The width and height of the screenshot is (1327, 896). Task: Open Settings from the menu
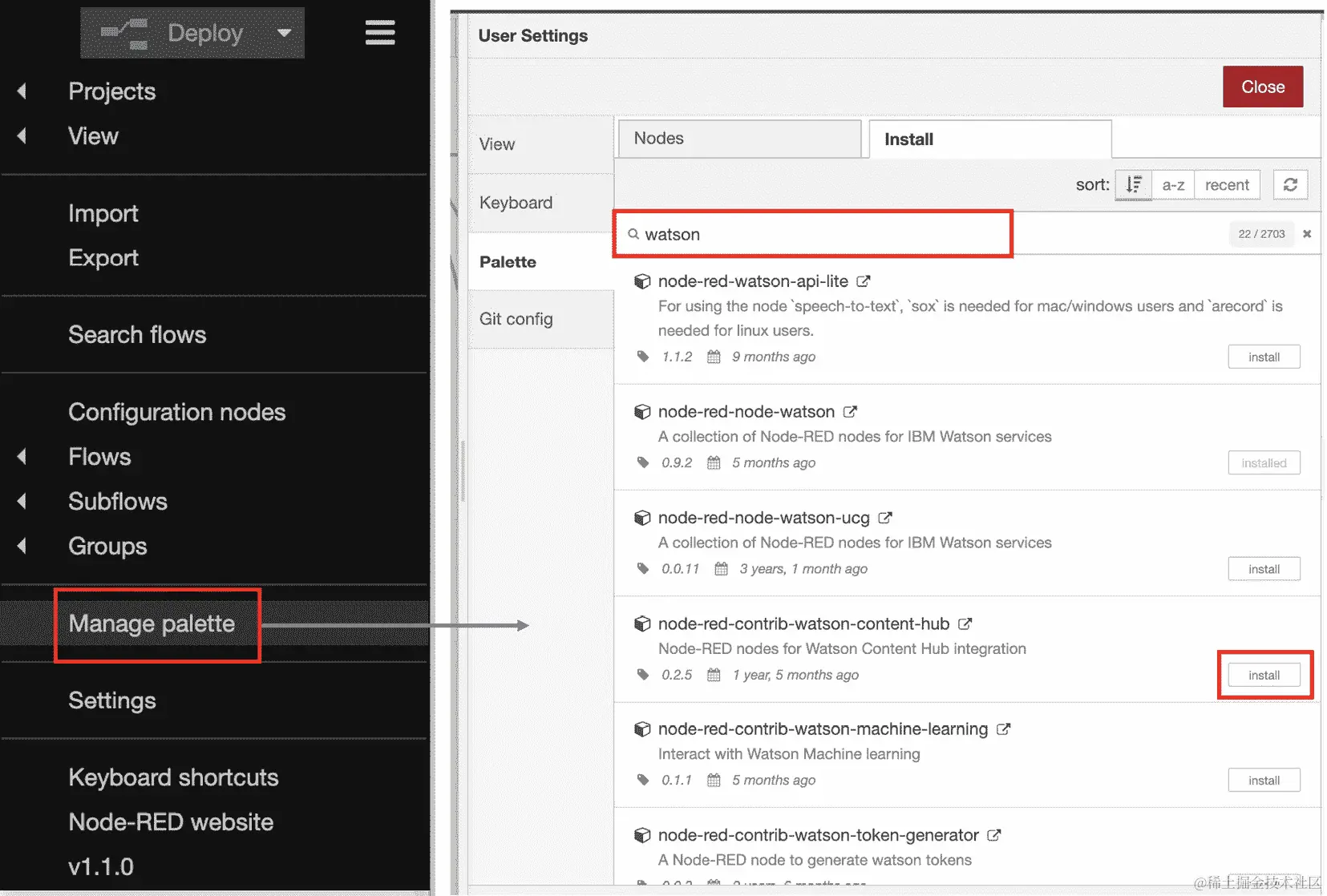[x=112, y=700]
